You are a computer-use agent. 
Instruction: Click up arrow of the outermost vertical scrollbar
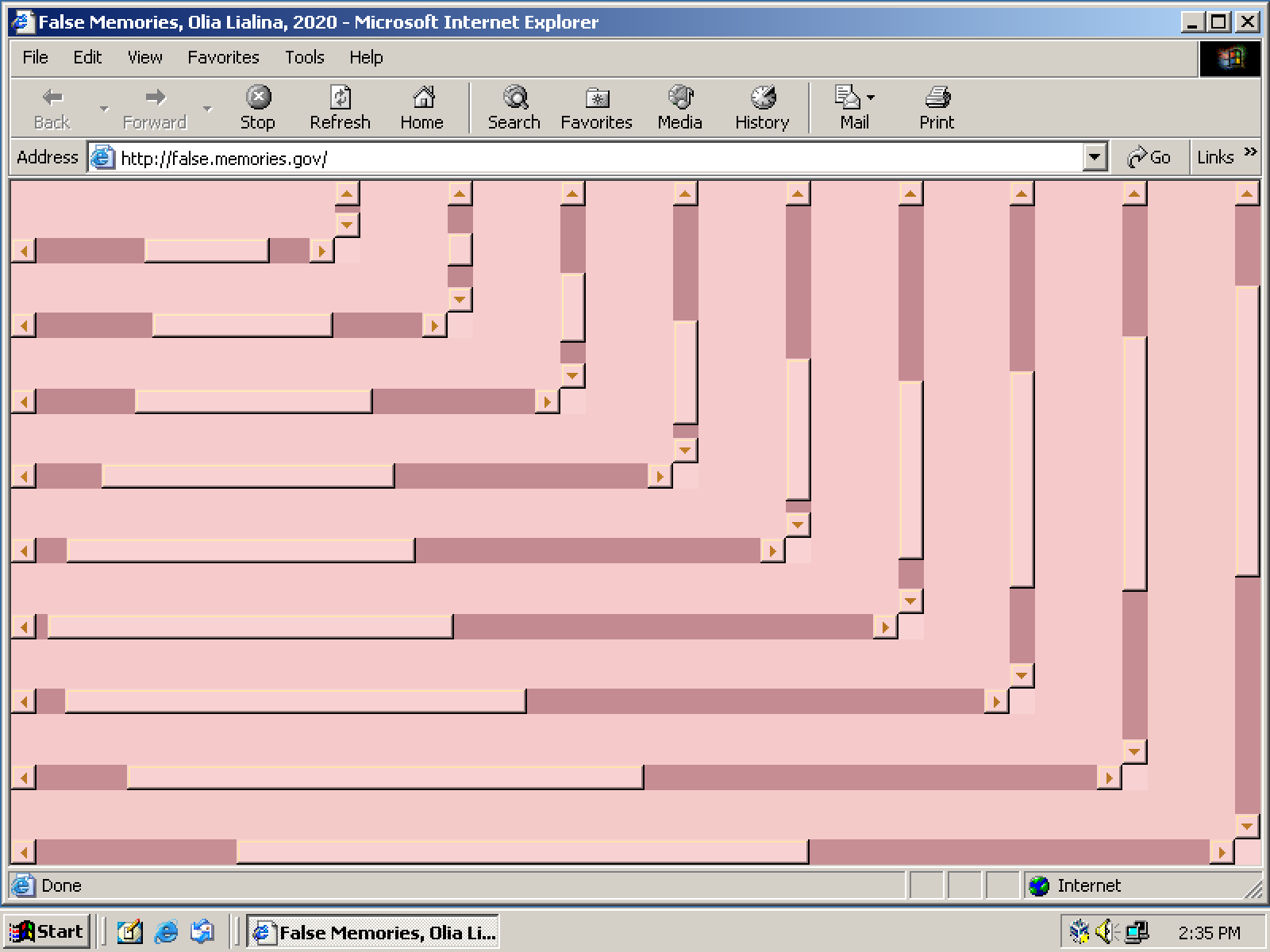click(1248, 194)
